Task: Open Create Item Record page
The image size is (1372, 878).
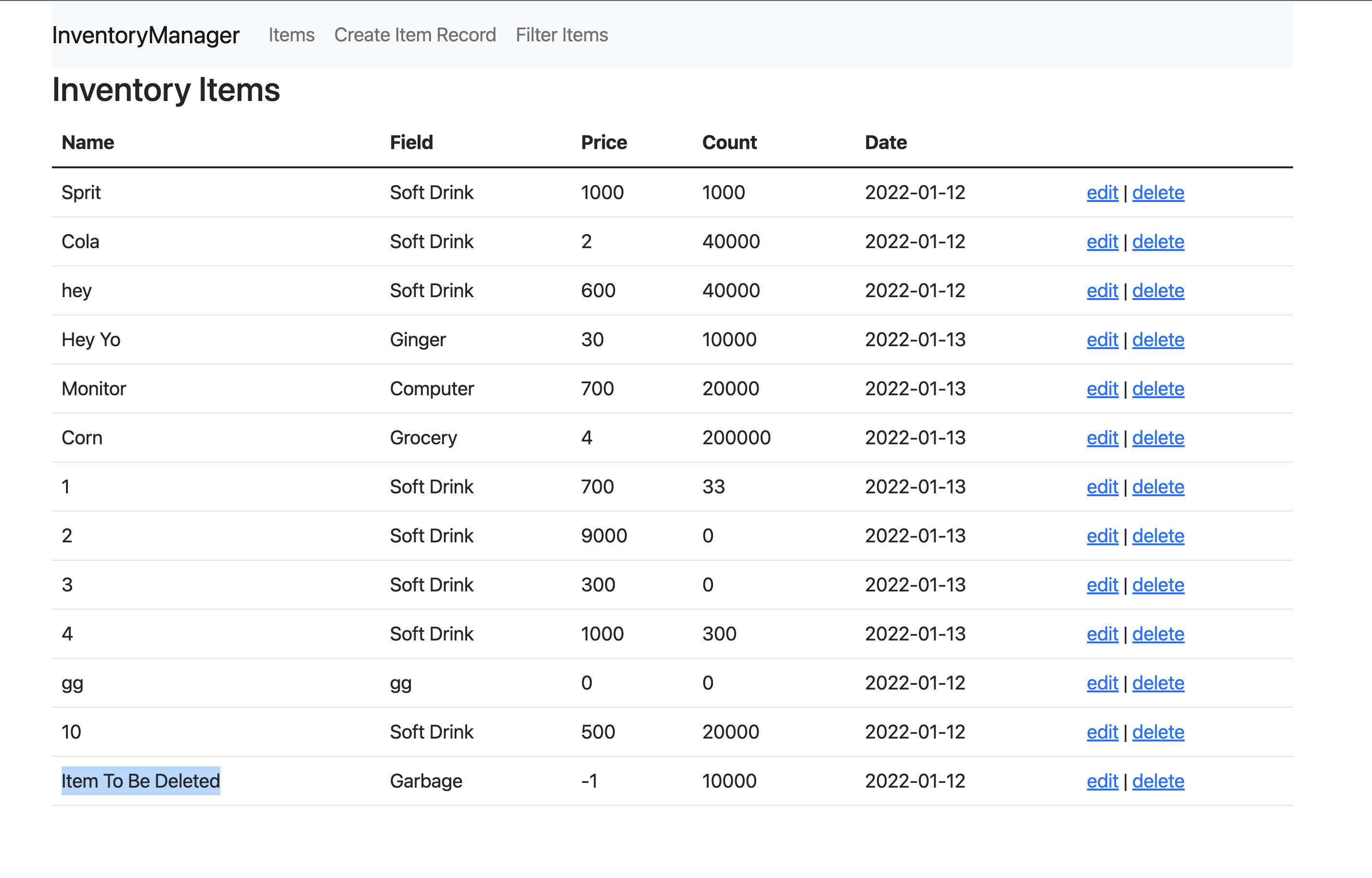Action: click(x=415, y=36)
